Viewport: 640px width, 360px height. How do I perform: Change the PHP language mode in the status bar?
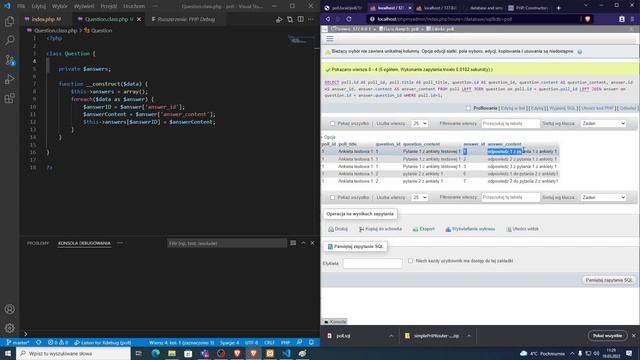click(285, 342)
